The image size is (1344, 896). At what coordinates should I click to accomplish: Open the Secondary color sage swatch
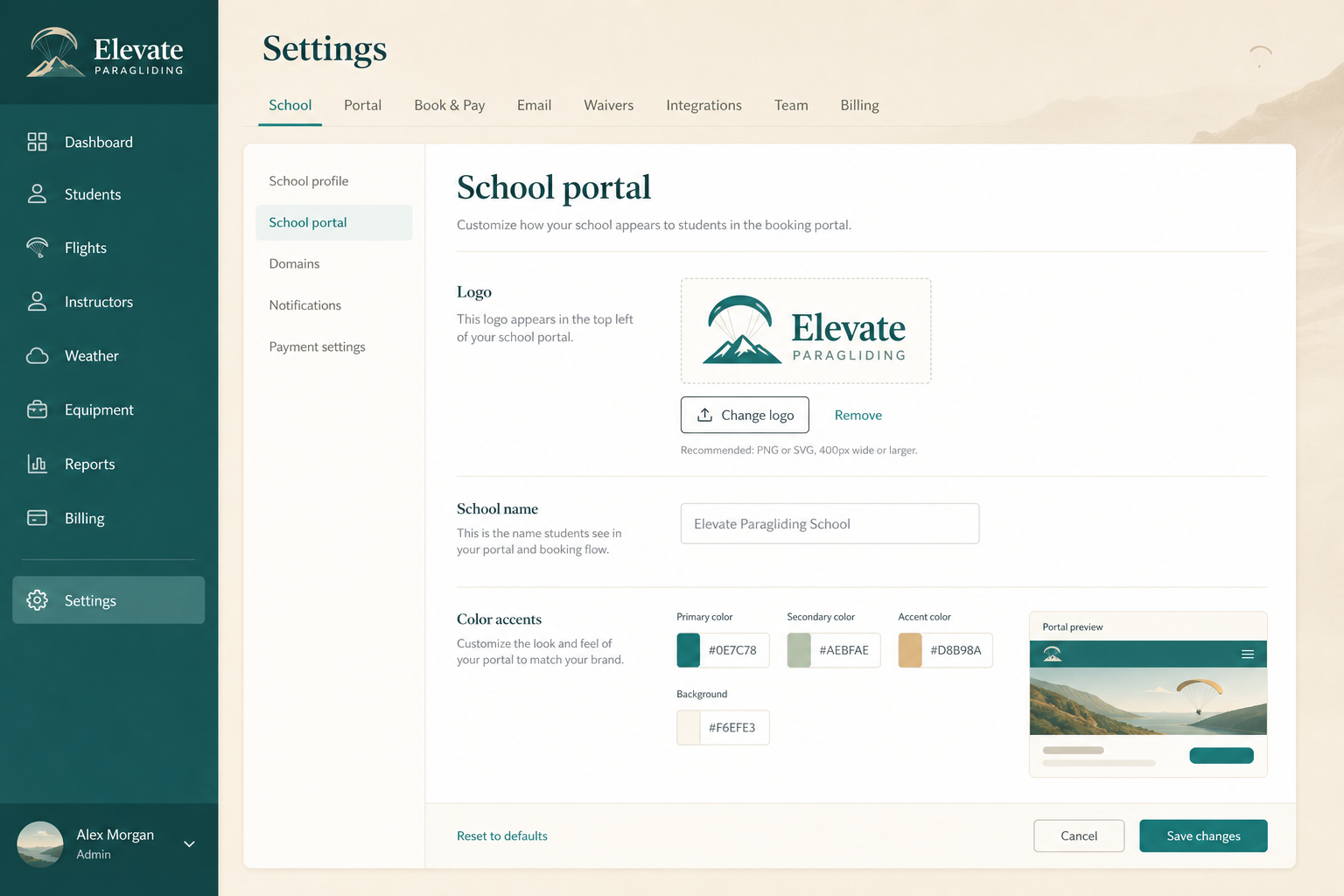click(799, 650)
